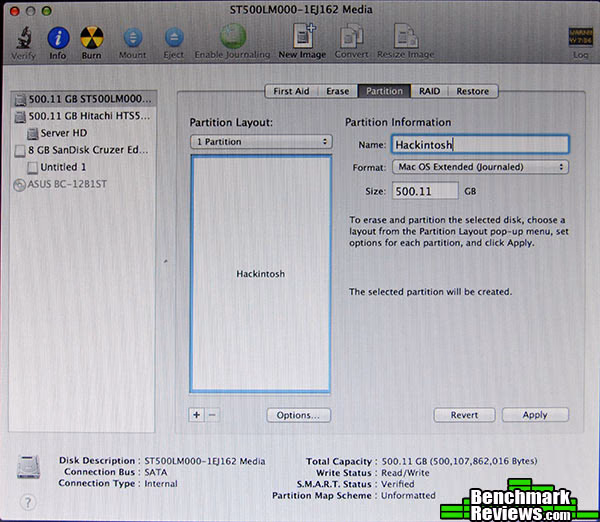Screen dimensions: 600x522
Task: Open partition Options dialog
Action: (x=298, y=415)
